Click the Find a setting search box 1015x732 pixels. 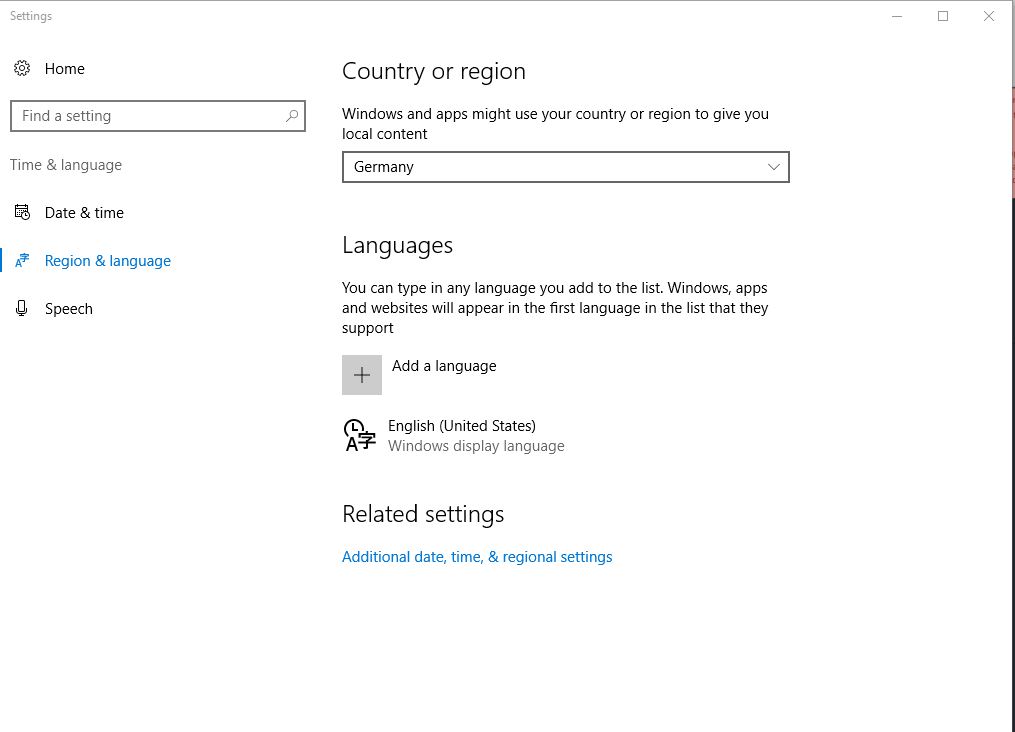[150, 116]
